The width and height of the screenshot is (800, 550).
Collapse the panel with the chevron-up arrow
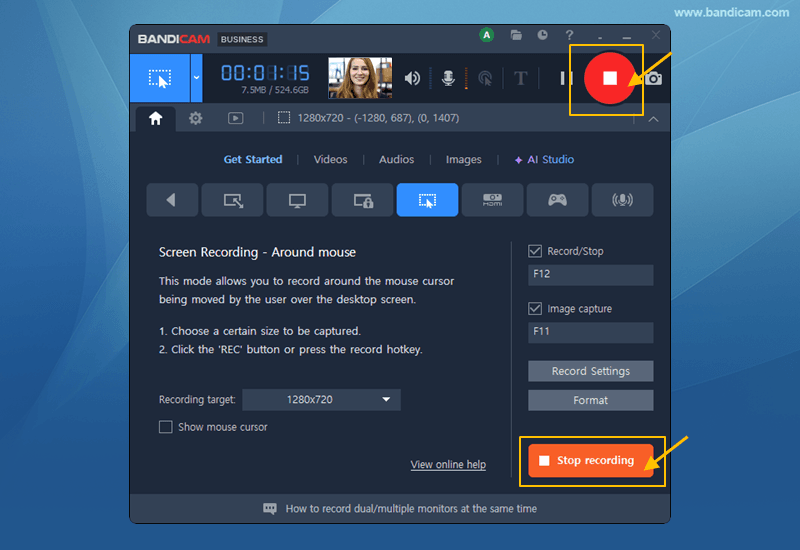[x=653, y=119]
